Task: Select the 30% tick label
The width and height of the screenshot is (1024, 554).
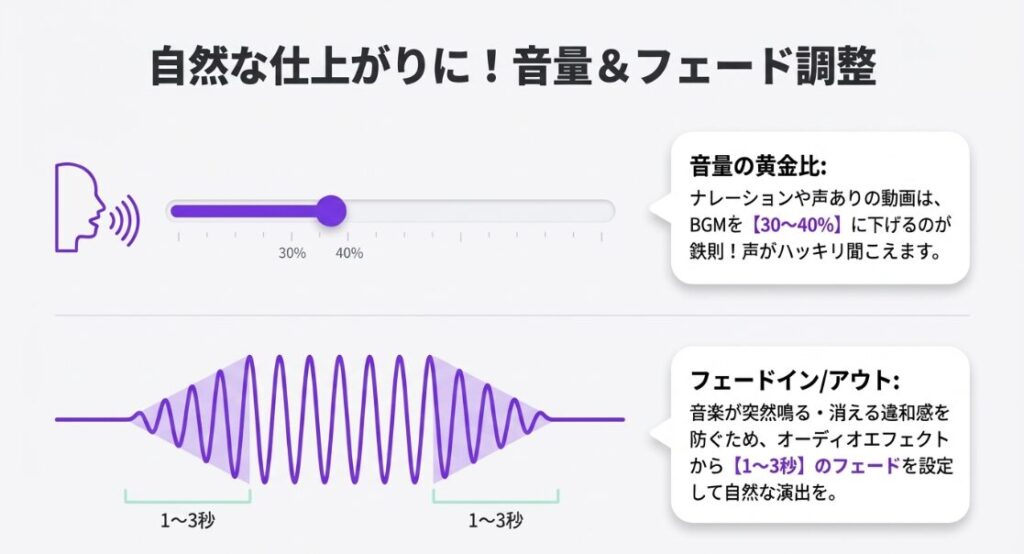Action: 292,253
